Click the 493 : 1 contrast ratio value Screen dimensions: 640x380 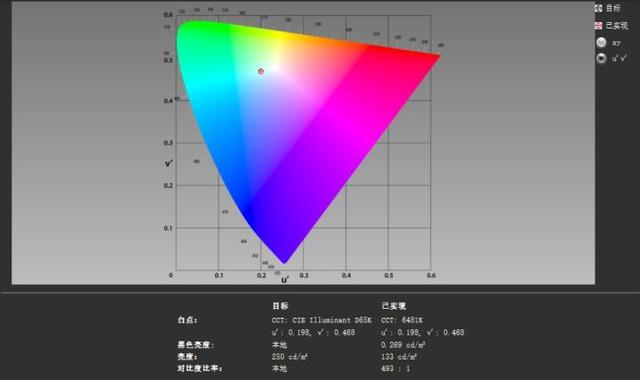pos(395,369)
